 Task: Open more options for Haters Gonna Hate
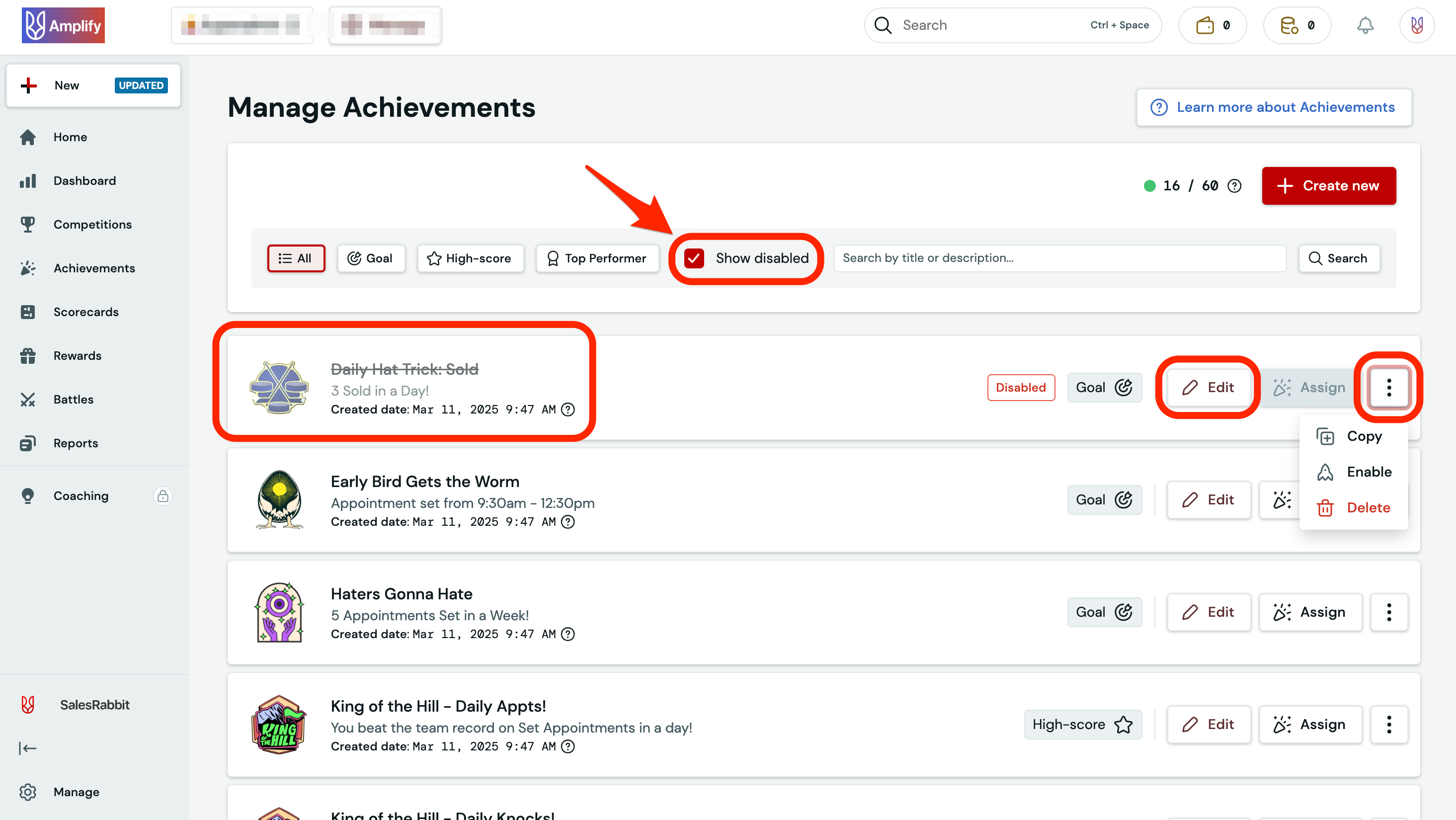[1389, 612]
